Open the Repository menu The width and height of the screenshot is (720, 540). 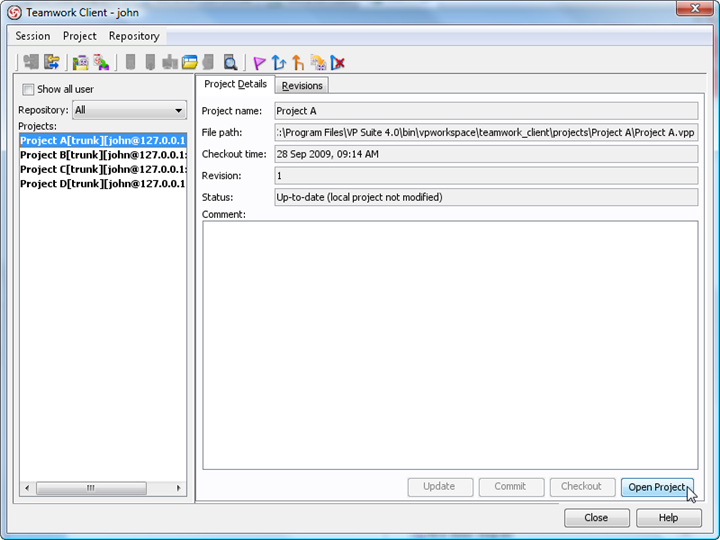click(134, 36)
